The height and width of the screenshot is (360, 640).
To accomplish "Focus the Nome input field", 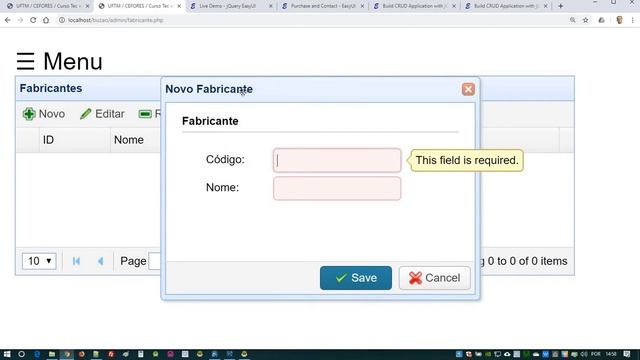I will [x=337, y=188].
